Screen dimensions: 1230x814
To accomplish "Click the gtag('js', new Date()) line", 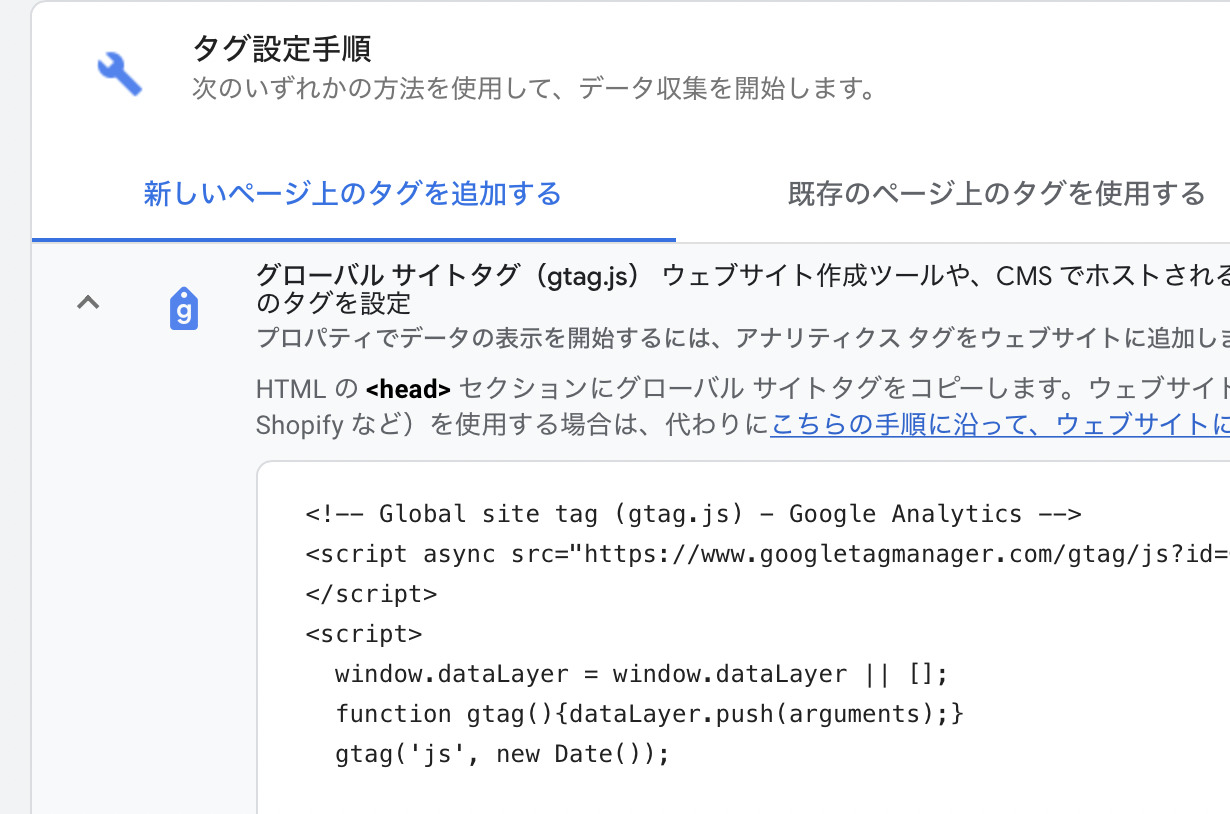I will tap(502, 754).
